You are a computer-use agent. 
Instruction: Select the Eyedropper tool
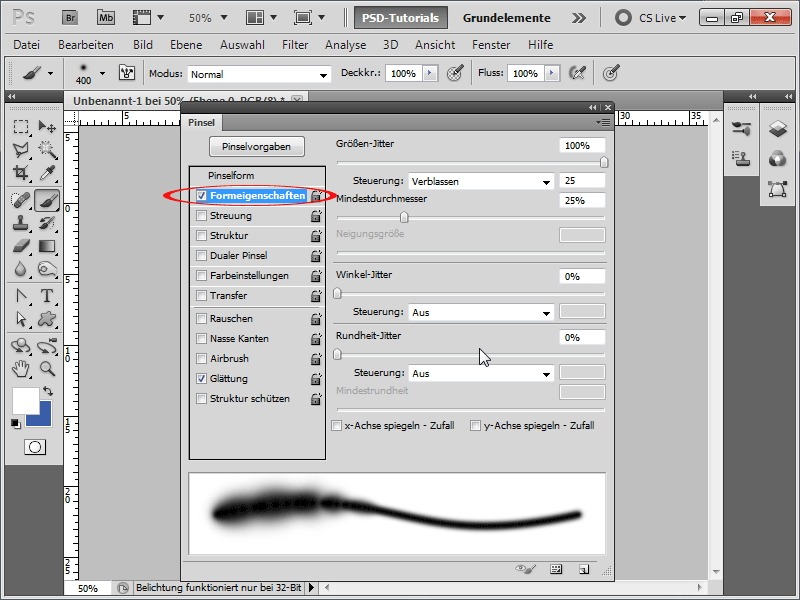coord(47,173)
